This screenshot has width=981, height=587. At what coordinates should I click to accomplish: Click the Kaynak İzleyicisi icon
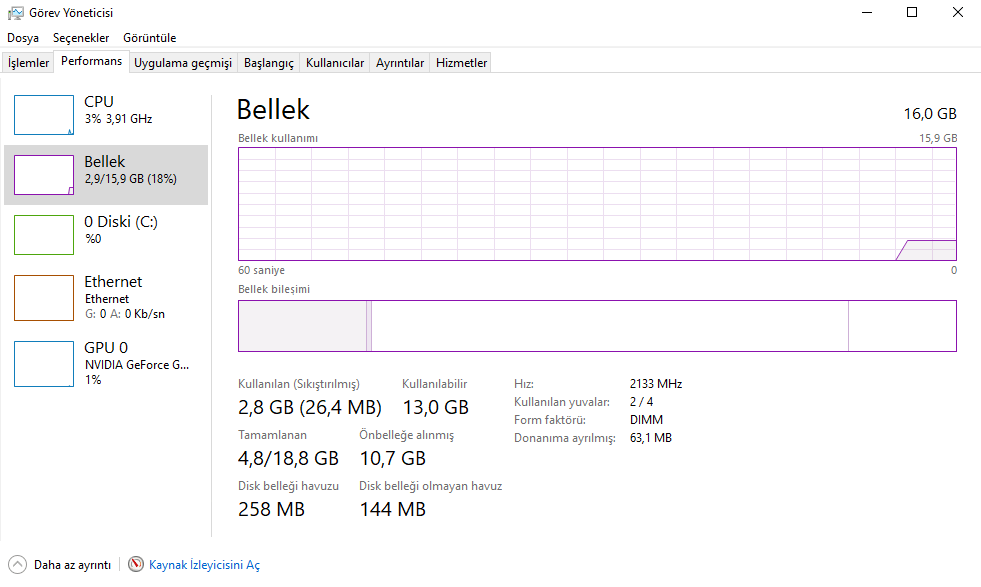coord(136,565)
